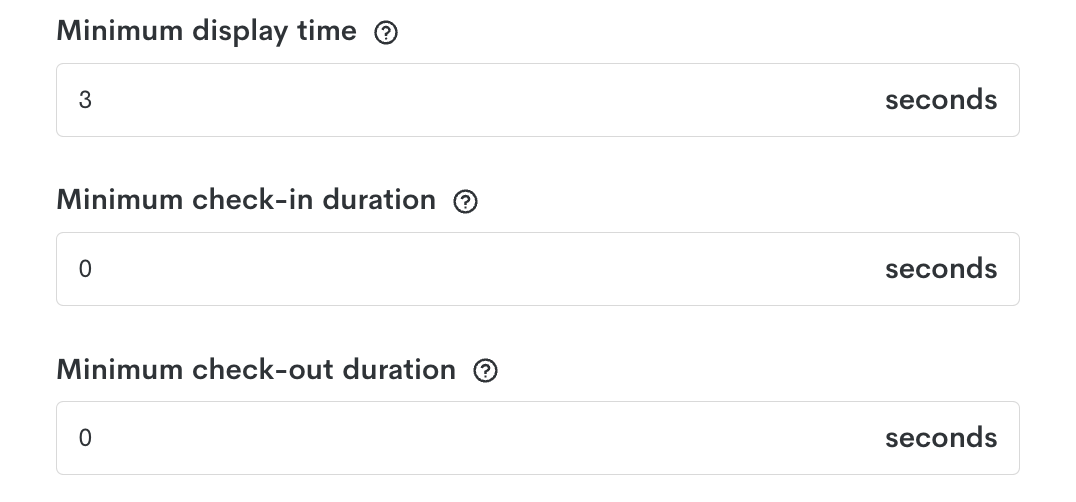The height and width of the screenshot is (502, 1076).
Task: Open the question mark info for check-in duration
Action: click(465, 202)
